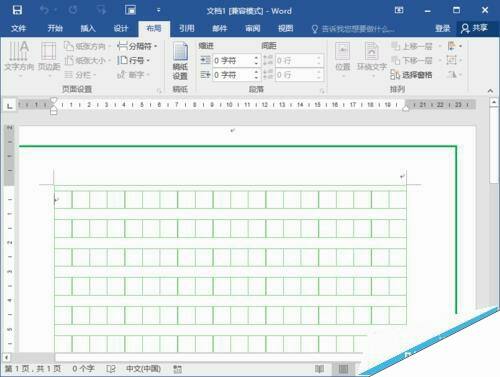Open 稿纸设置 manuscript paper settings

(180, 61)
